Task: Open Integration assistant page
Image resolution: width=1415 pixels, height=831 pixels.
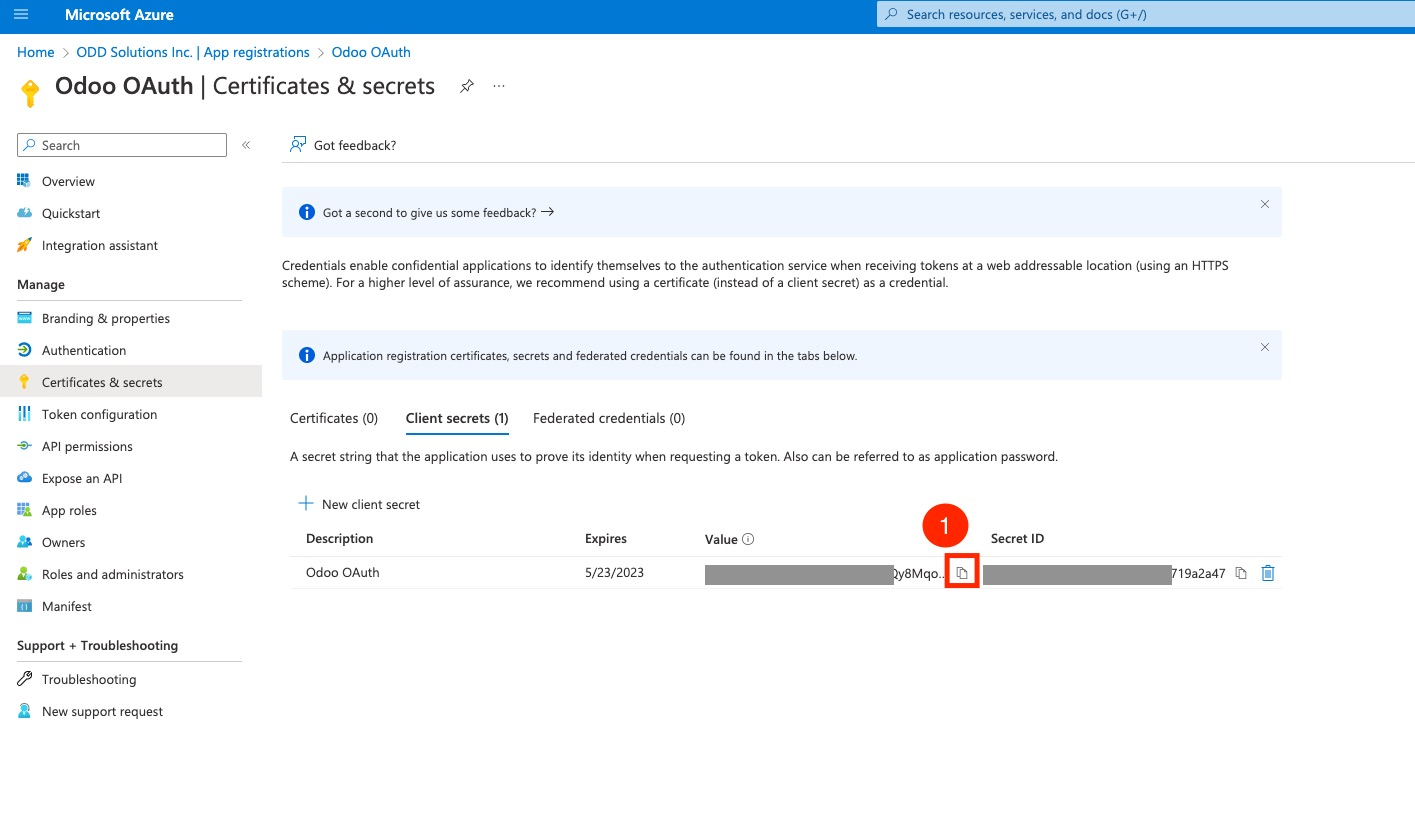Action: pos(100,245)
